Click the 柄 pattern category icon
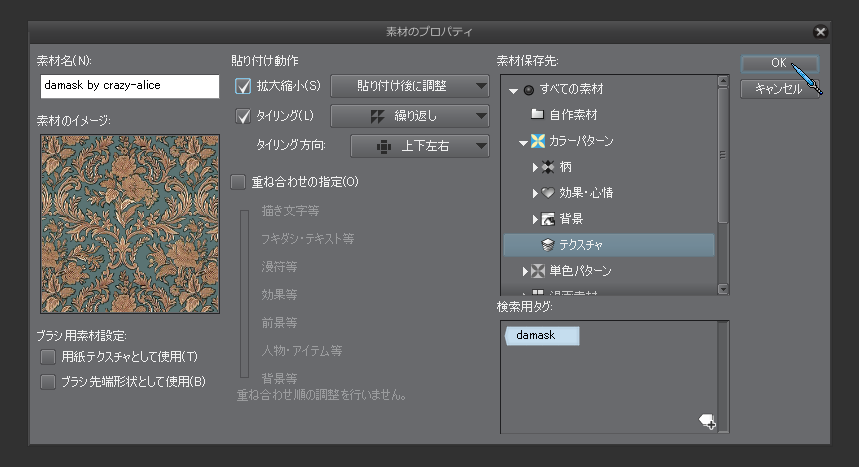Viewport: 859px width, 467px height. (x=548, y=167)
